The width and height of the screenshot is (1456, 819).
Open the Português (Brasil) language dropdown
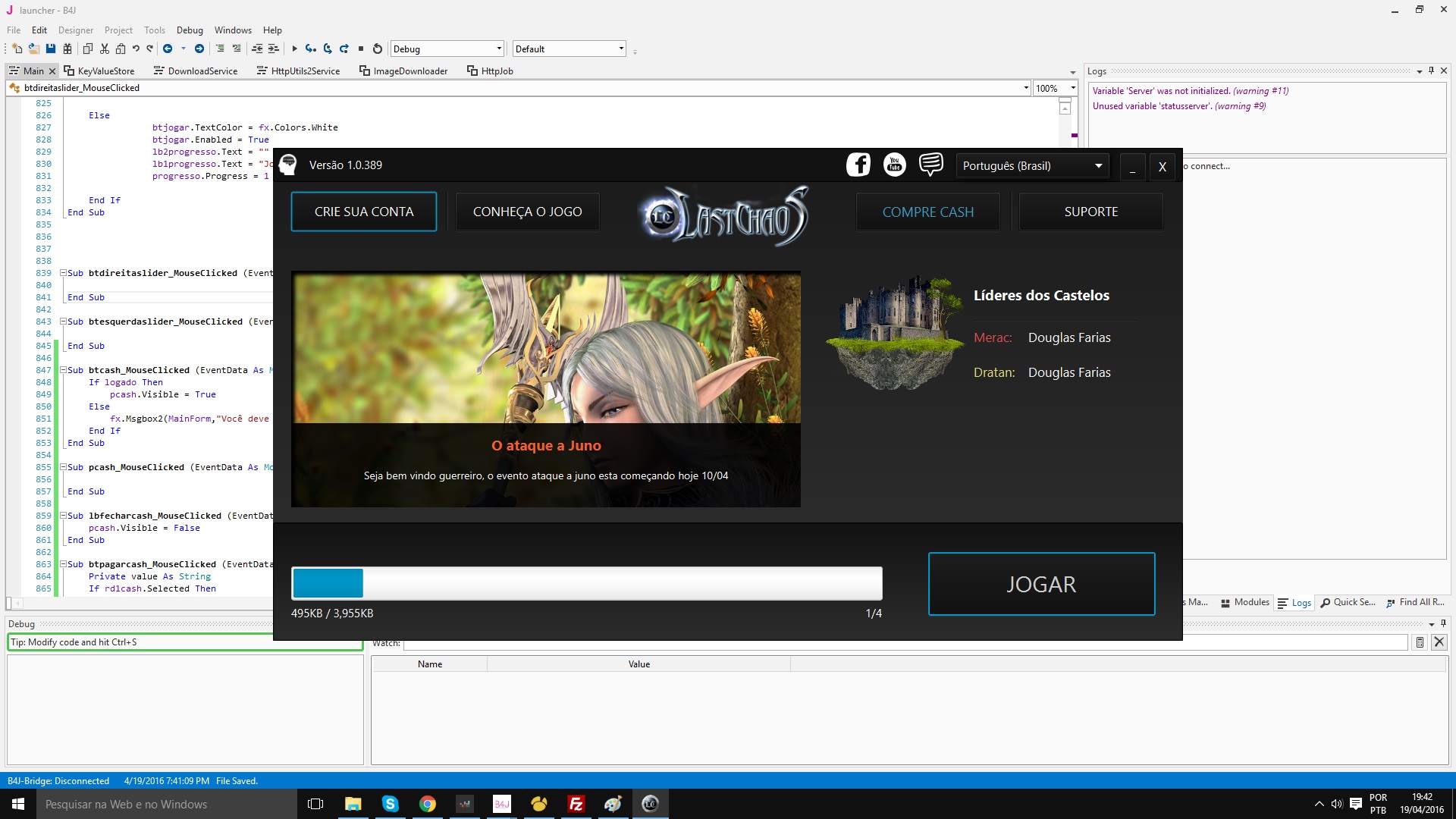click(x=1031, y=166)
